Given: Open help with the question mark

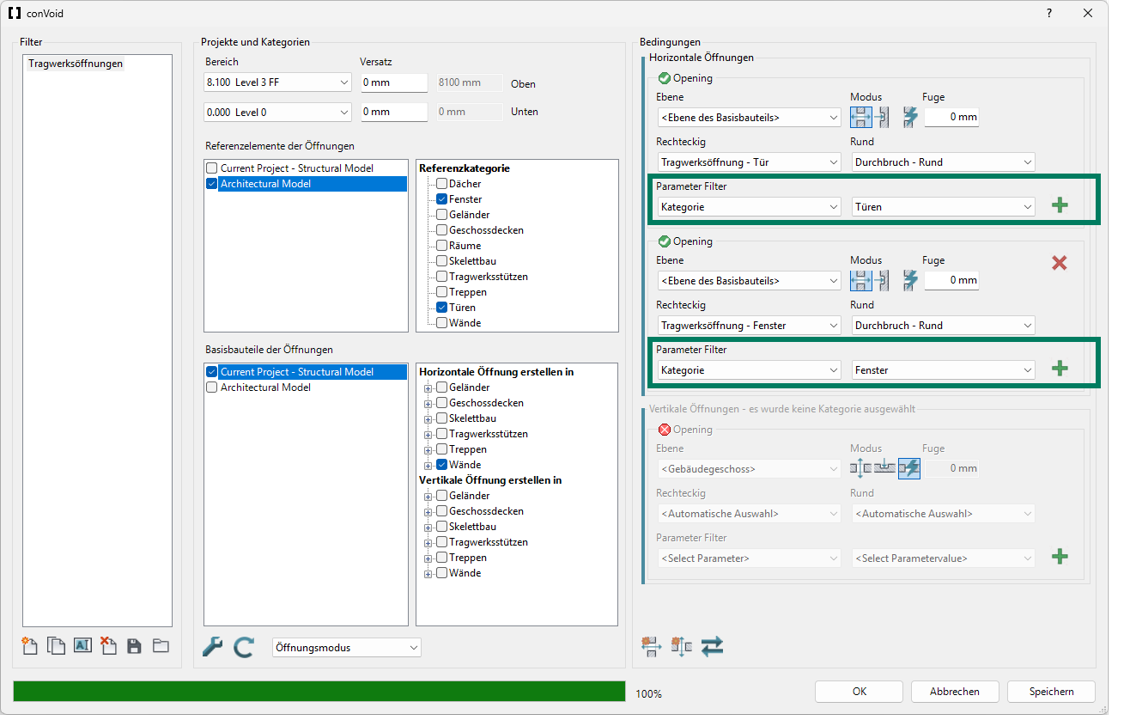Looking at the screenshot, I should (1049, 13).
